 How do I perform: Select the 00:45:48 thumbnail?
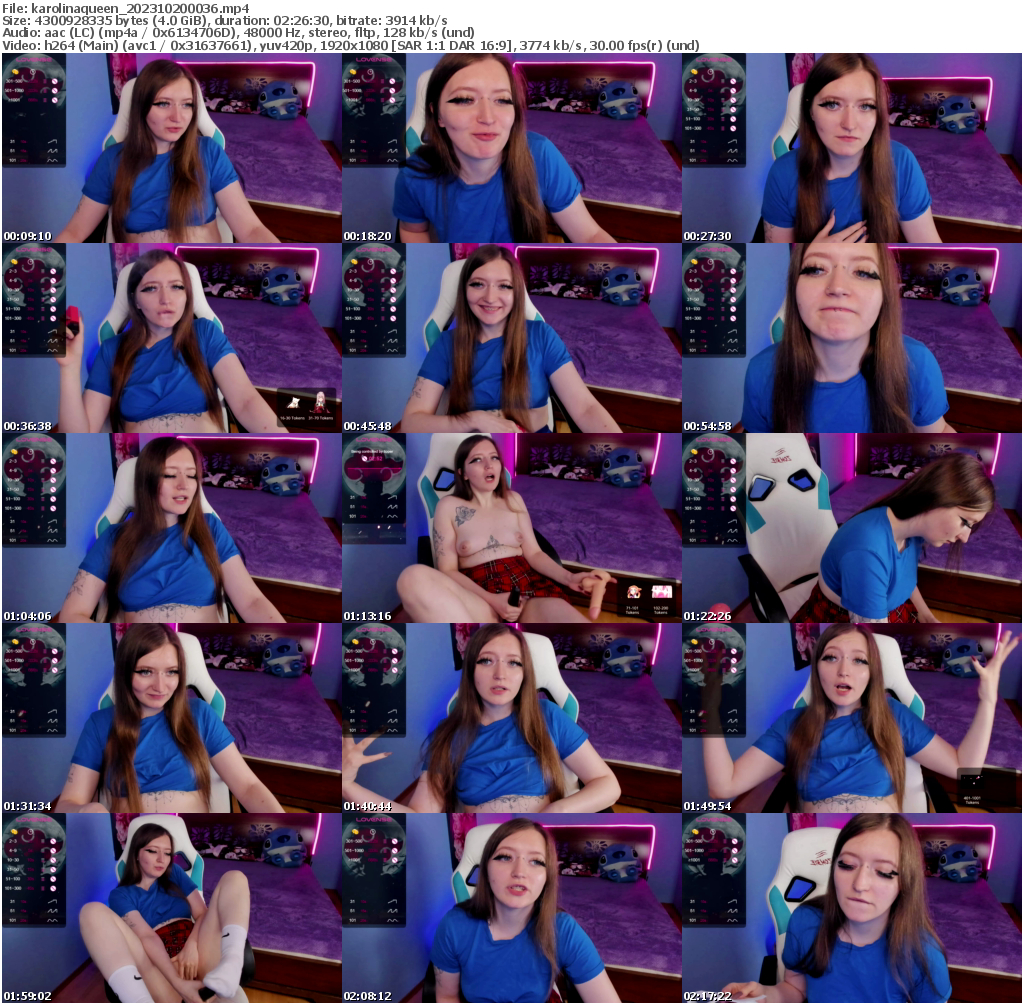[x=512, y=338]
